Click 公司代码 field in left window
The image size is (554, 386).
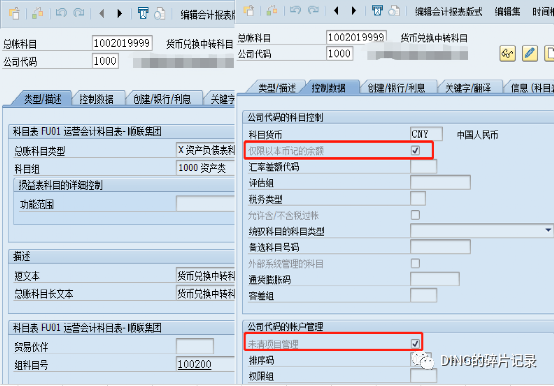point(105,61)
